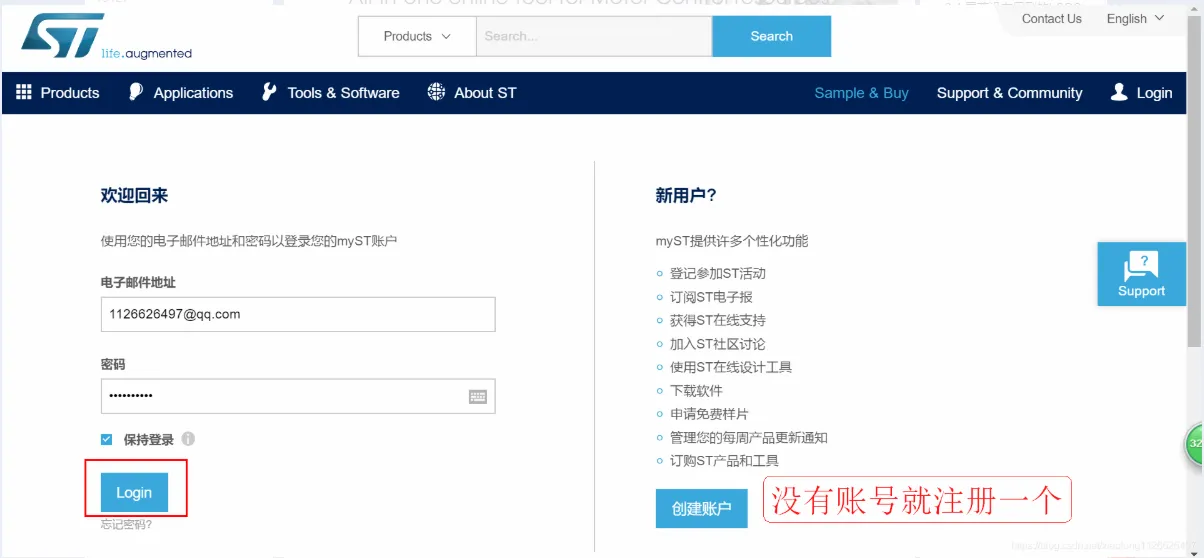
Task: Click the 加入ST社区讨论 list item
Action: [718, 344]
